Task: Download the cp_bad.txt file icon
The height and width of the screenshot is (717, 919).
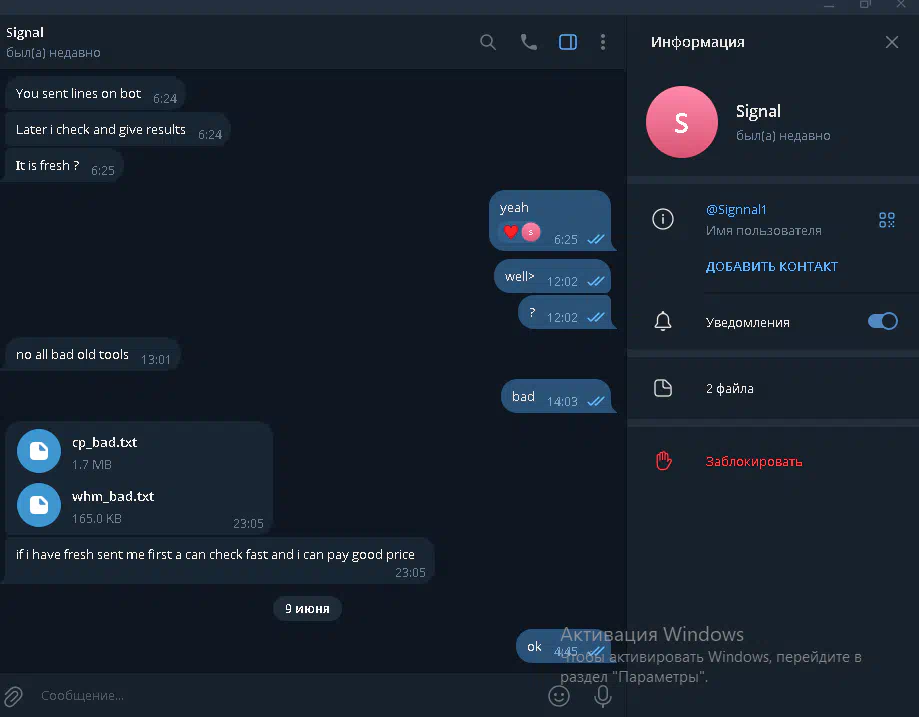Action: coord(39,451)
